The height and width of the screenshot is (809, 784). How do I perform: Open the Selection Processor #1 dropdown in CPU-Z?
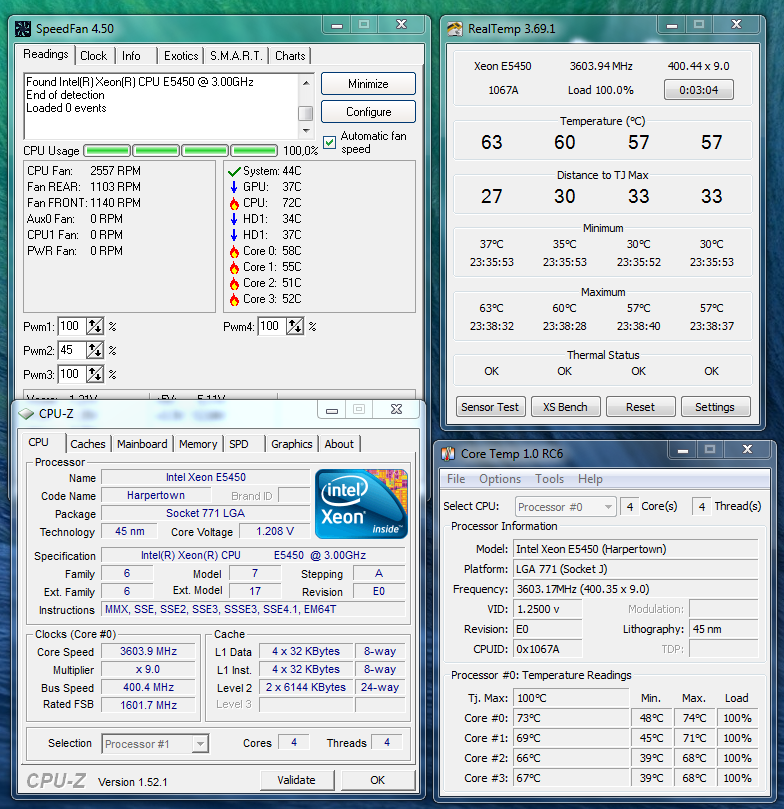click(x=155, y=743)
